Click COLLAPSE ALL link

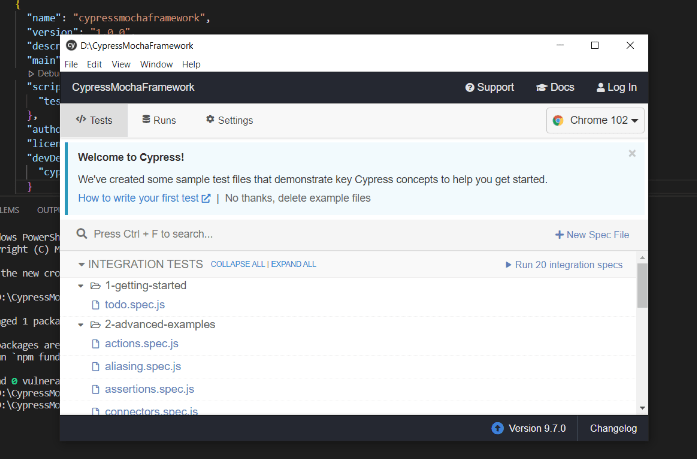coord(238,264)
